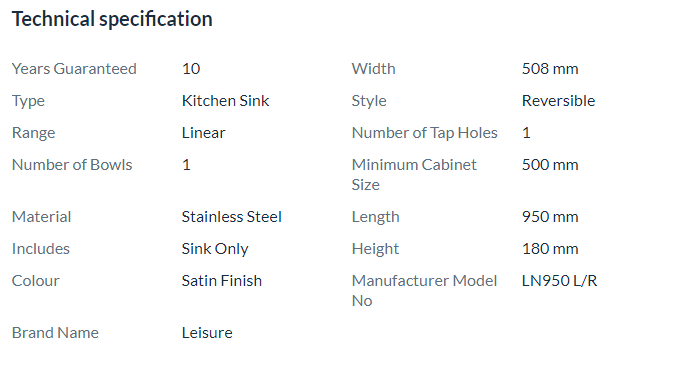Select the Years Guaranteed label
The width and height of the screenshot is (685, 372).
coord(74,69)
